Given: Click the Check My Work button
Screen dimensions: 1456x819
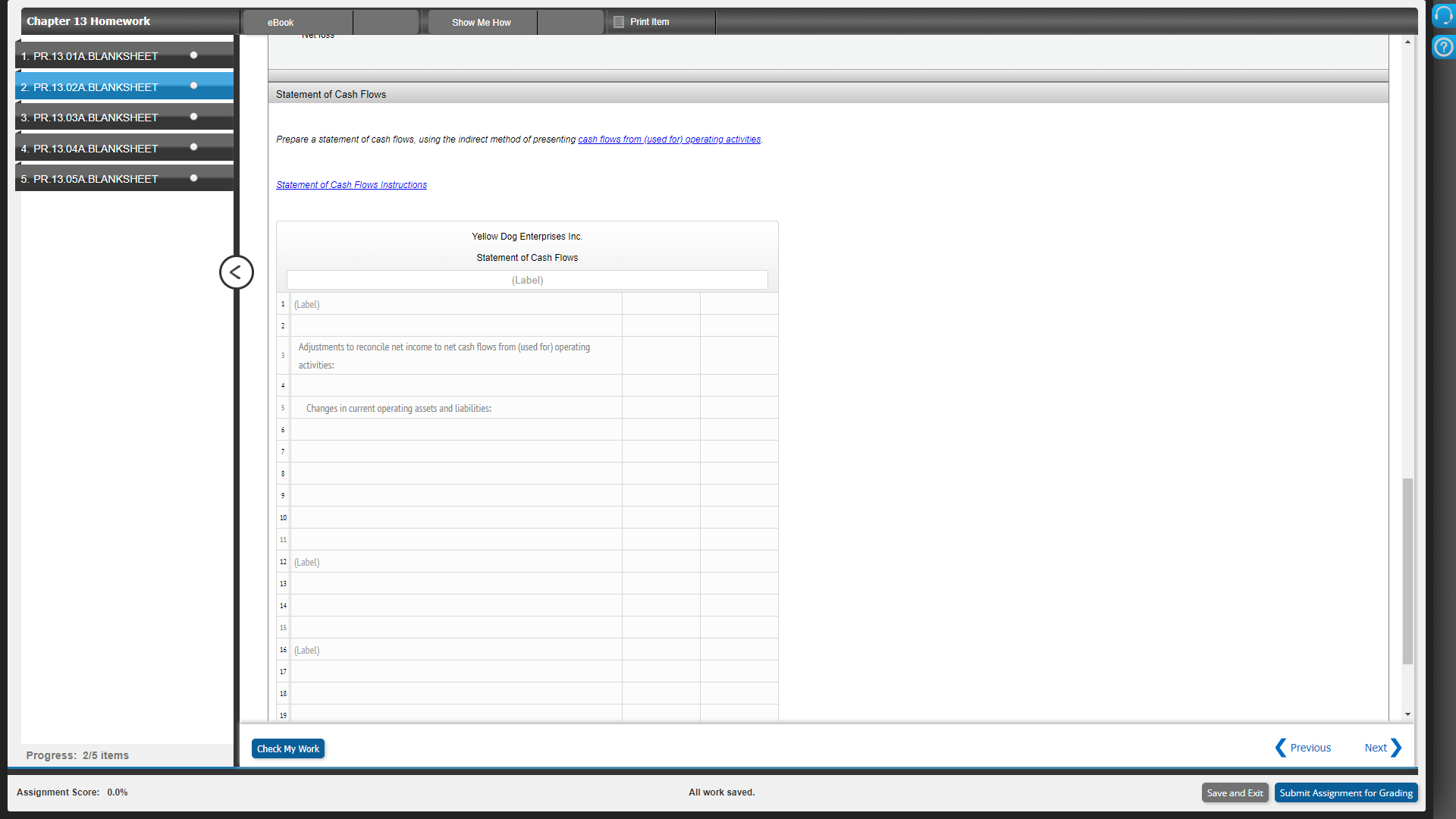Looking at the screenshot, I should pos(287,748).
